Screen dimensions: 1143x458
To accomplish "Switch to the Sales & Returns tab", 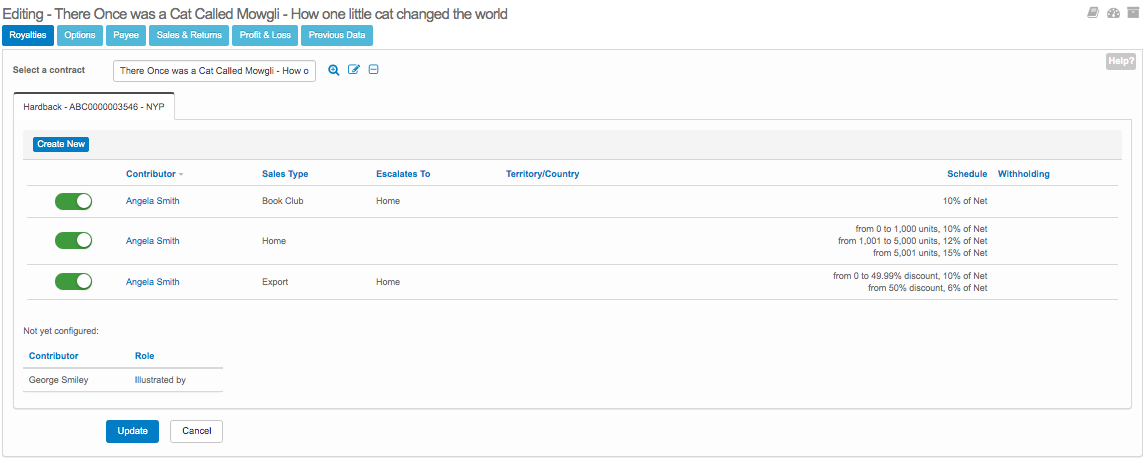I will (x=189, y=36).
